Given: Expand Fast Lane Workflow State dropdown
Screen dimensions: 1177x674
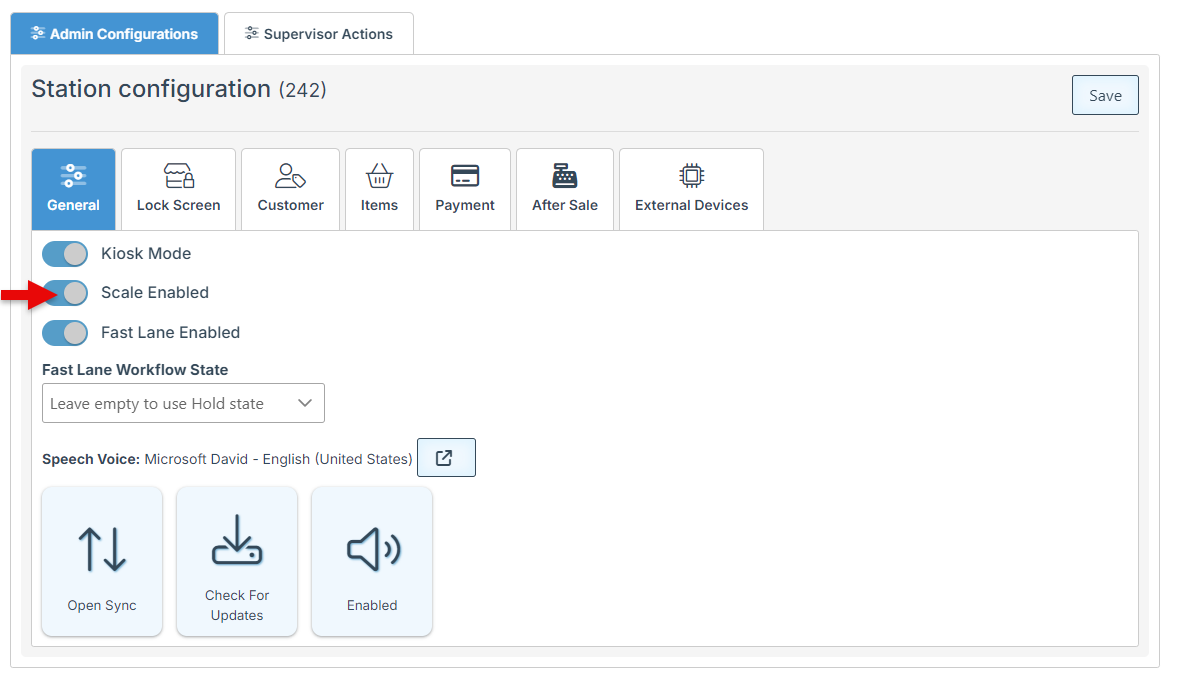Looking at the screenshot, I should pos(183,403).
